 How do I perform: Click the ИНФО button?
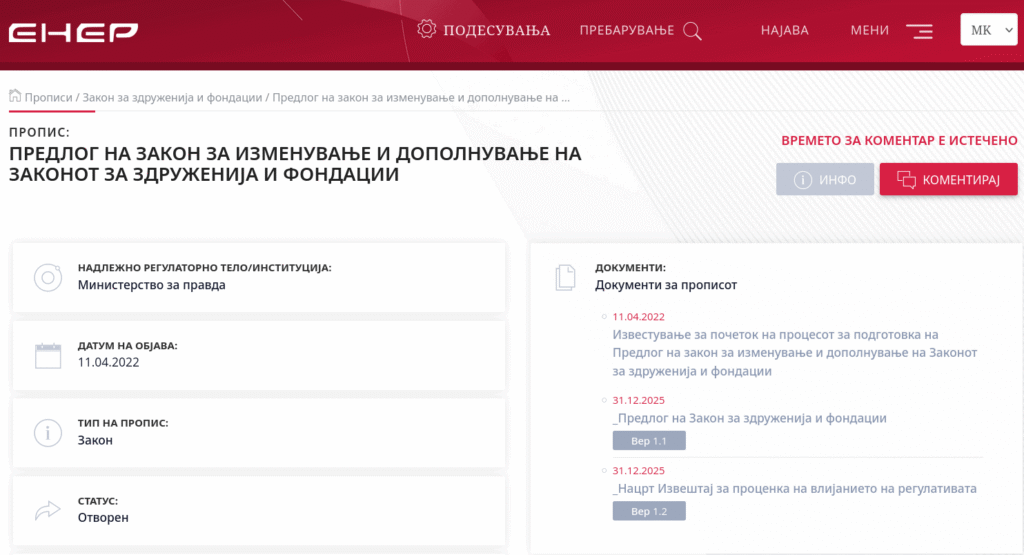click(825, 179)
